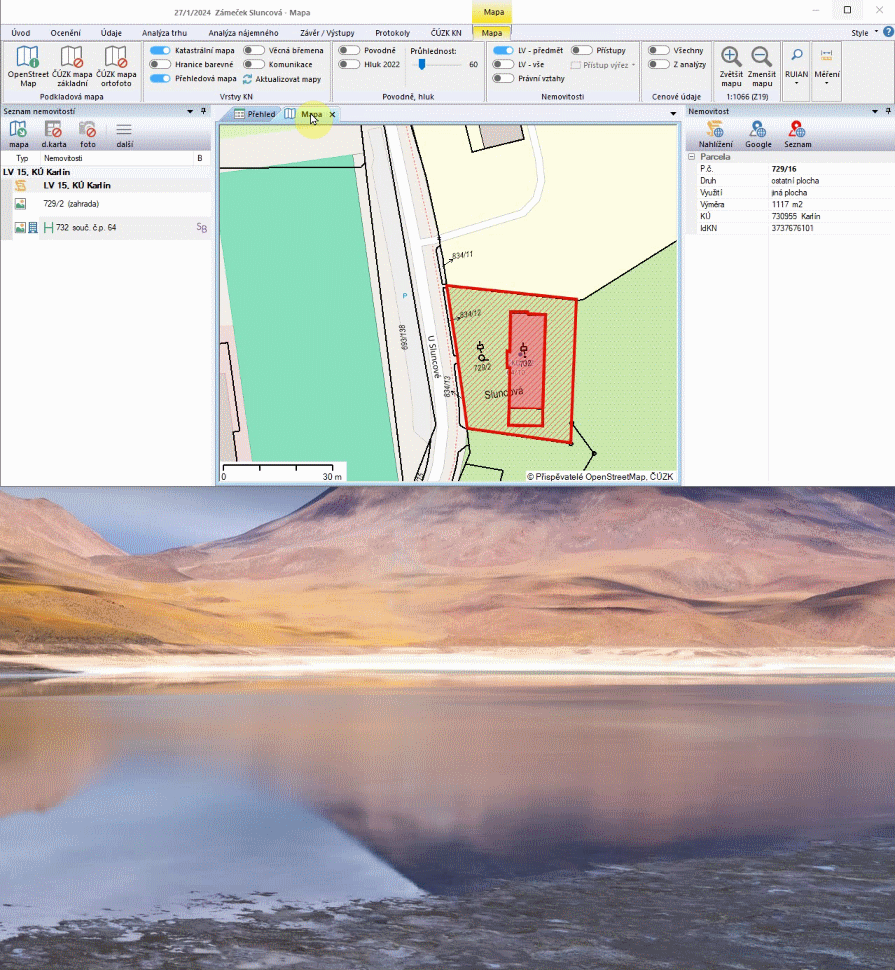
Task: Click mapa icon in Seznam nemovitostí
Action: [19, 134]
